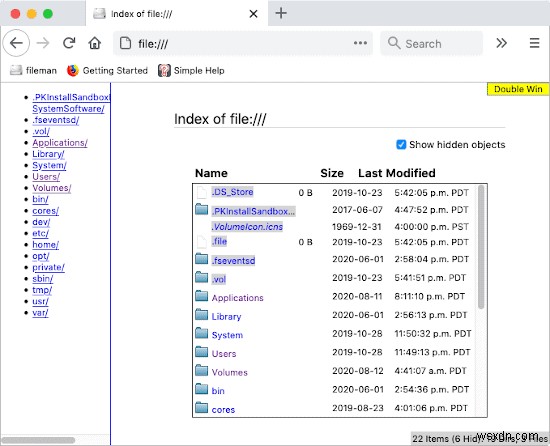550x446 pixels.
Task: Open Users/ link in left sidebar
Action: coord(46,177)
